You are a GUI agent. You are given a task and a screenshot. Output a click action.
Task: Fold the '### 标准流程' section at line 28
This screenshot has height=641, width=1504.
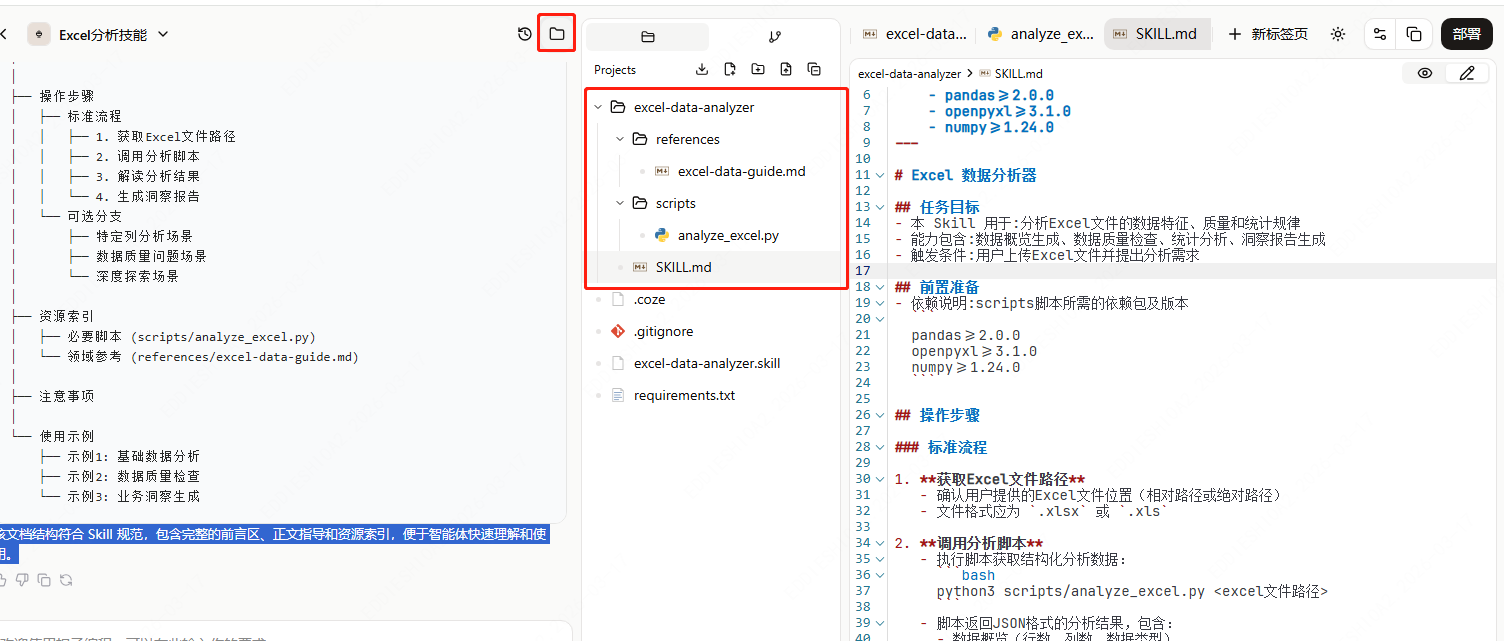click(880, 447)
